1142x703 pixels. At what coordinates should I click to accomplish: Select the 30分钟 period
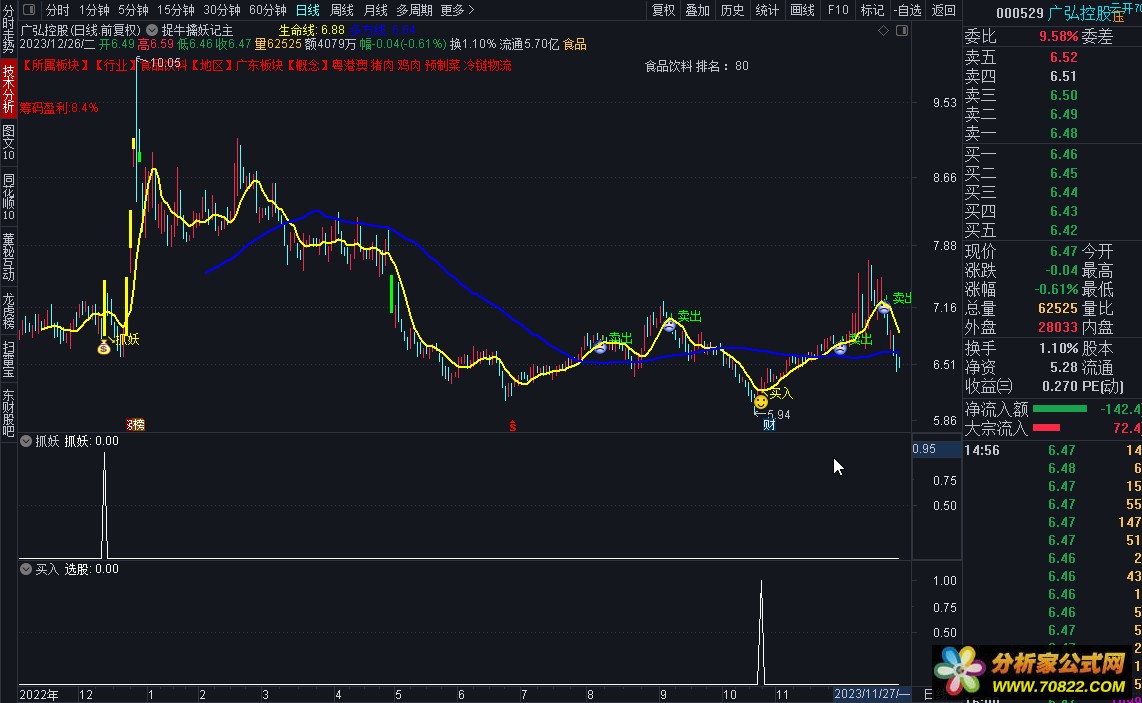(x=221, y=9)
